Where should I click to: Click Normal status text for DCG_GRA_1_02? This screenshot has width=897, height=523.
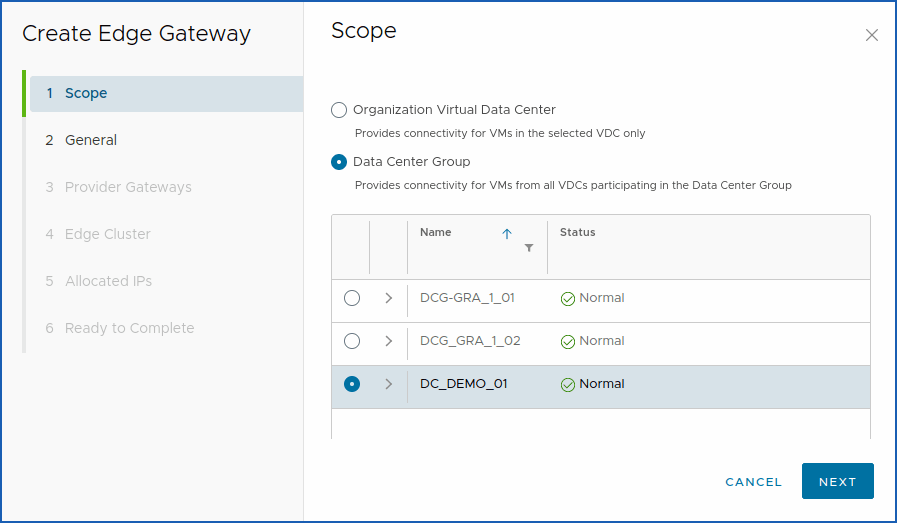point(602,341)
